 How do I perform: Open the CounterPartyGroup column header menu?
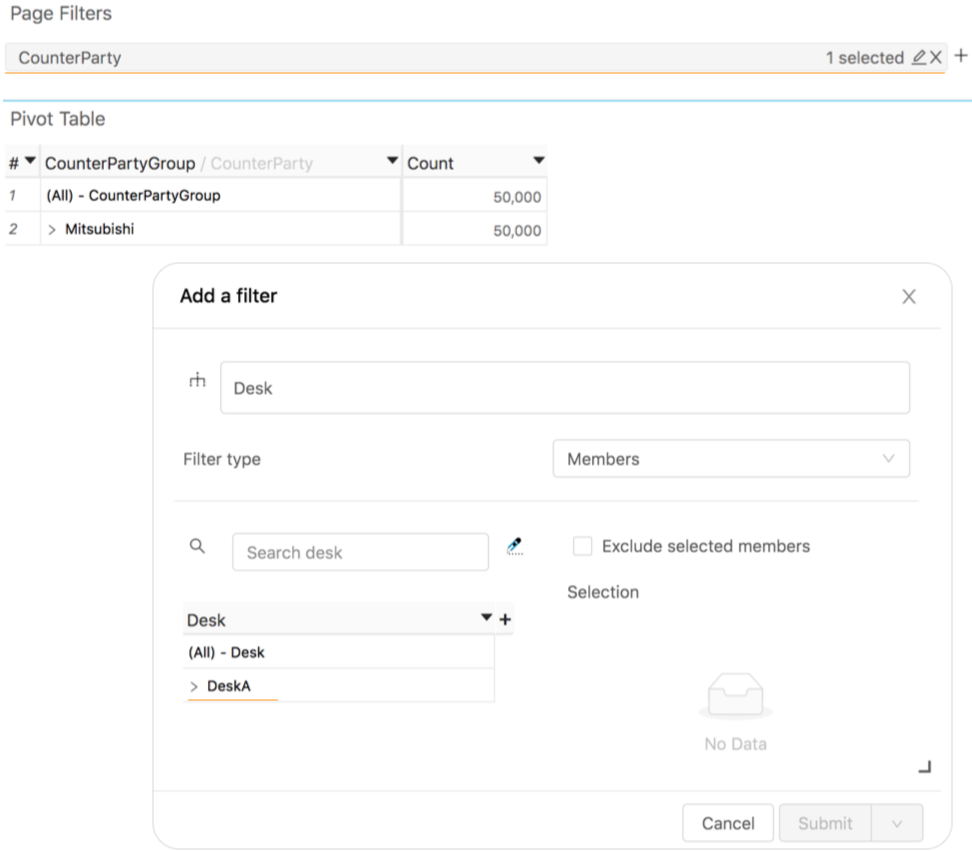[x=391, y=162]
